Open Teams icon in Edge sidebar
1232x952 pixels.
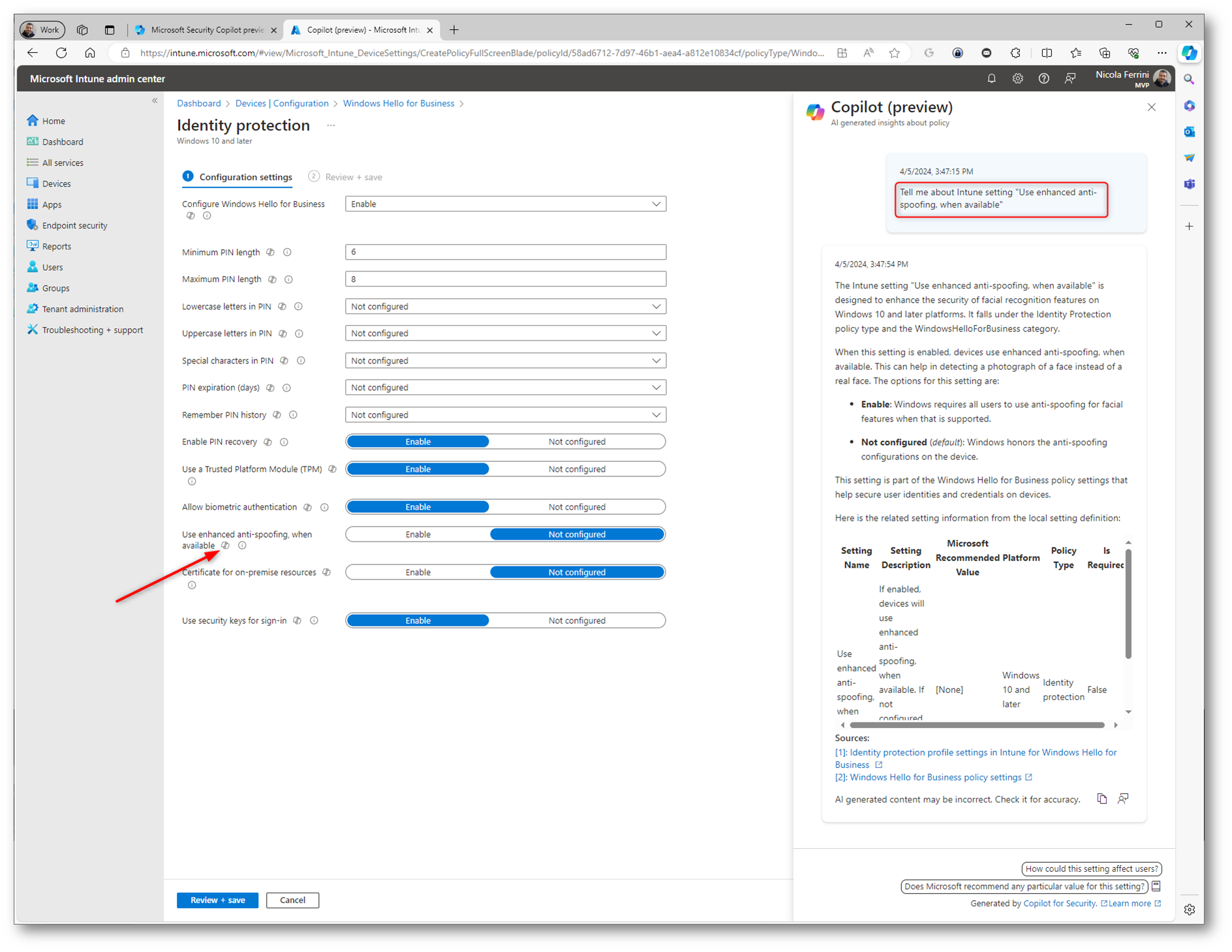tap(1189, 184)
